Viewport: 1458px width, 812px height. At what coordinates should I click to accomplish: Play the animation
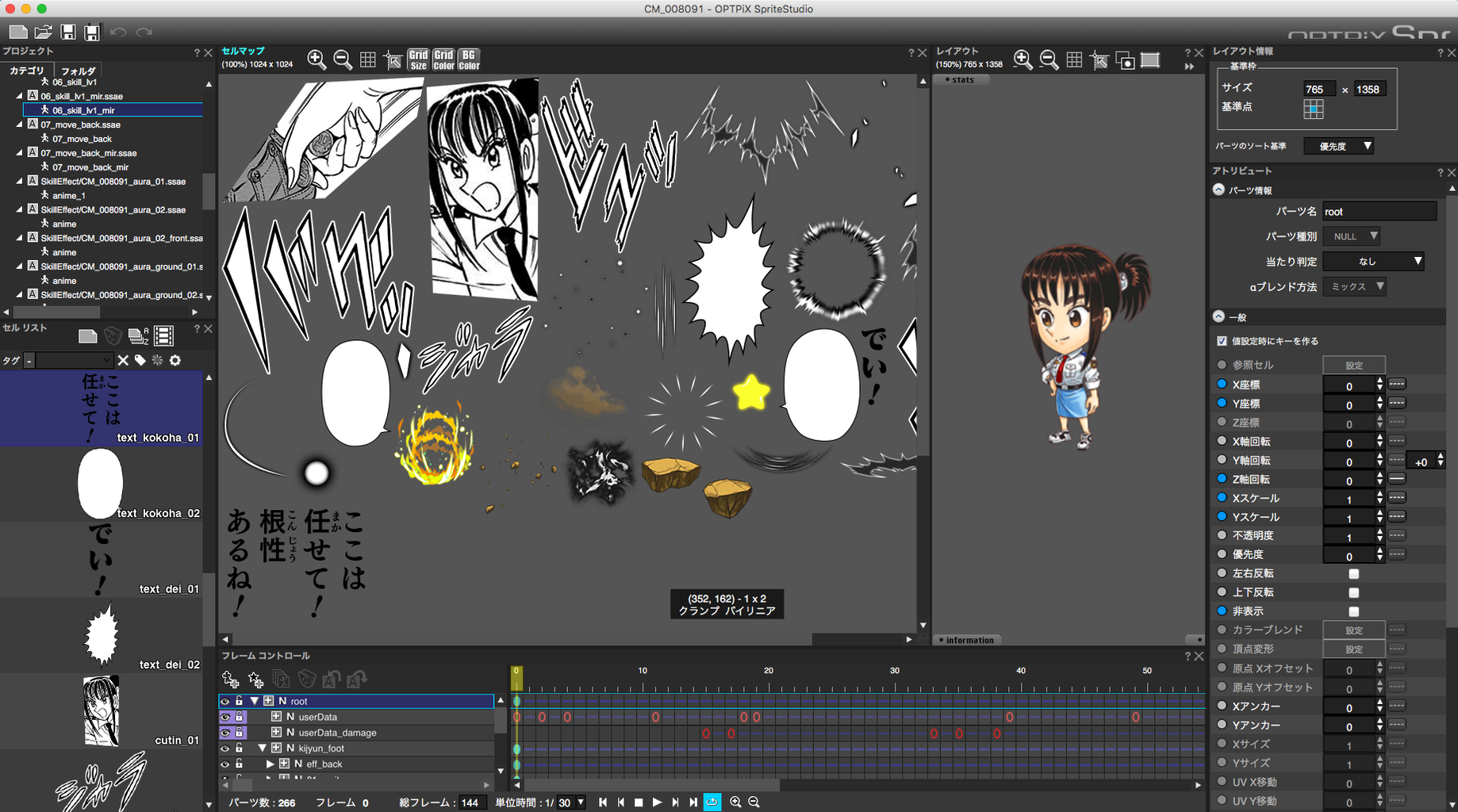(x=657, y=802)
